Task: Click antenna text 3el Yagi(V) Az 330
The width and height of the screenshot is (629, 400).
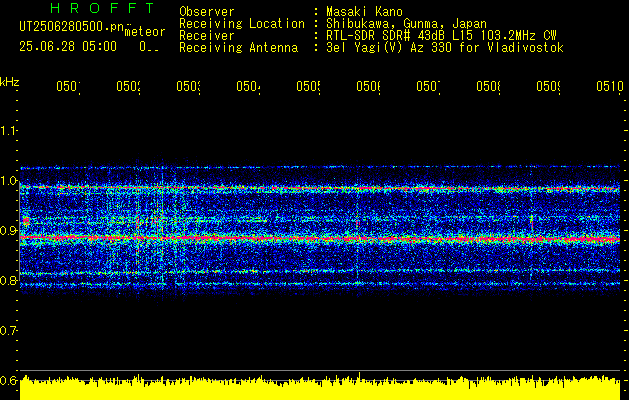Action: (x=390, y=48)
